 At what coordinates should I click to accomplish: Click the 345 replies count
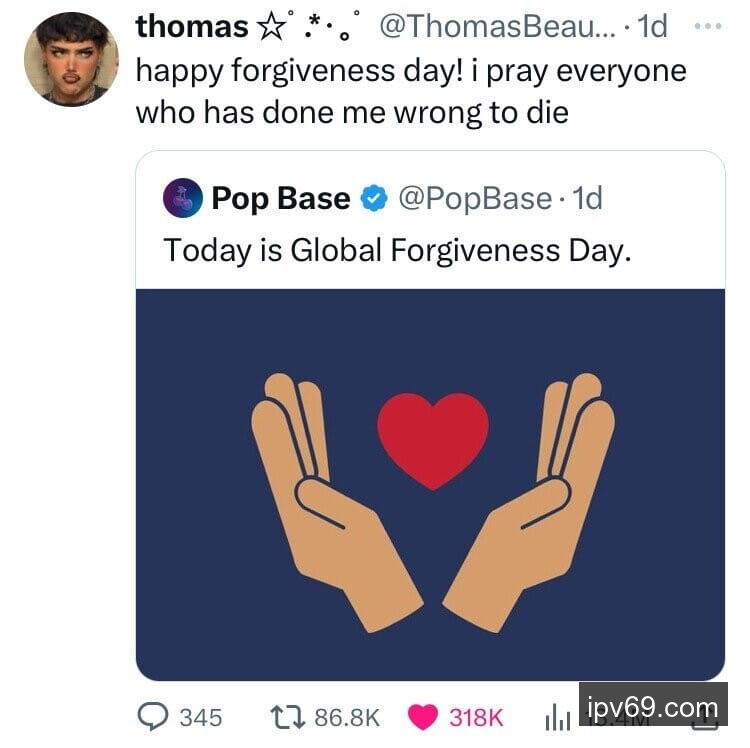click(x=200, y=716)
